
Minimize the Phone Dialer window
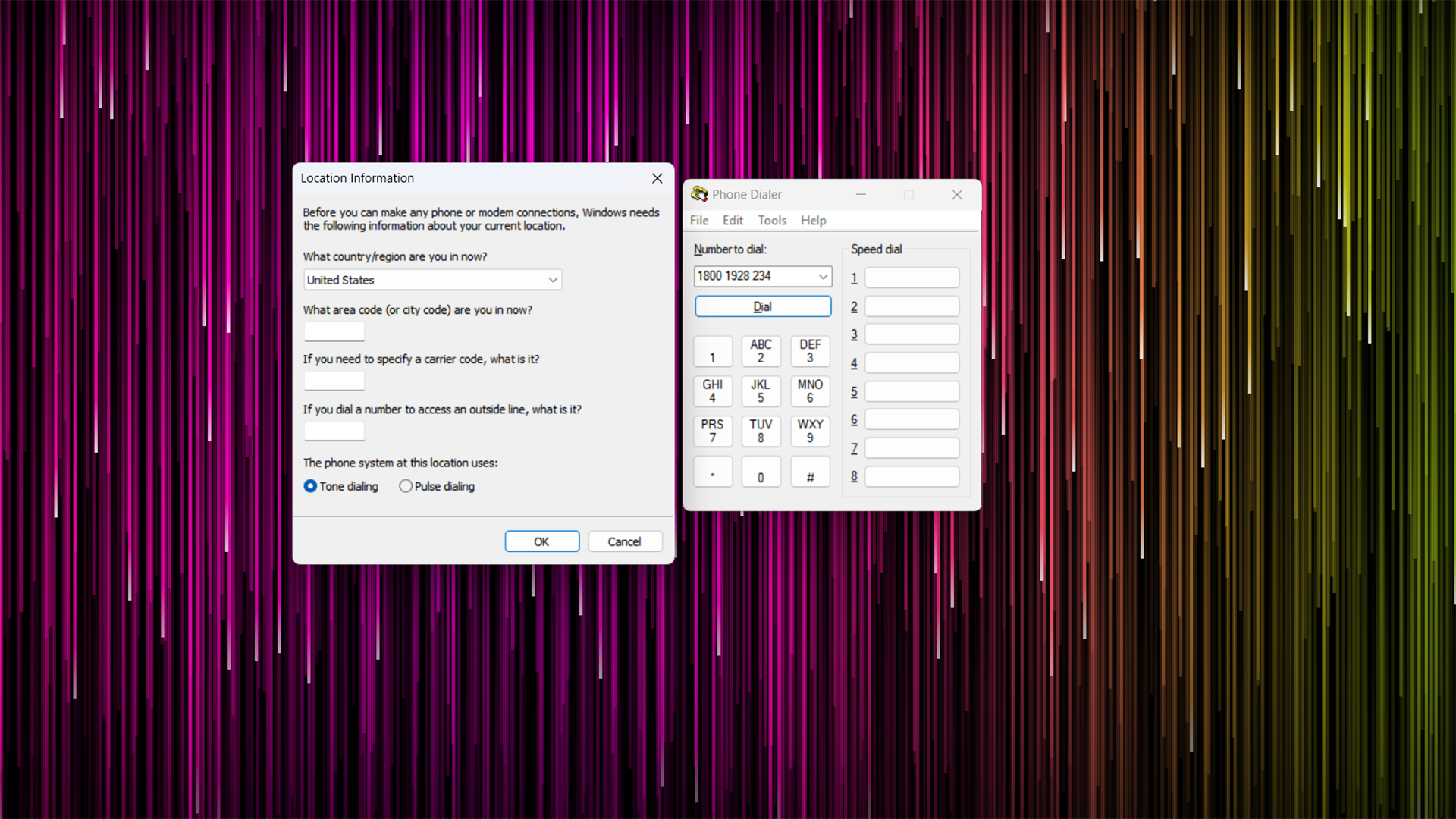(861, 195)
